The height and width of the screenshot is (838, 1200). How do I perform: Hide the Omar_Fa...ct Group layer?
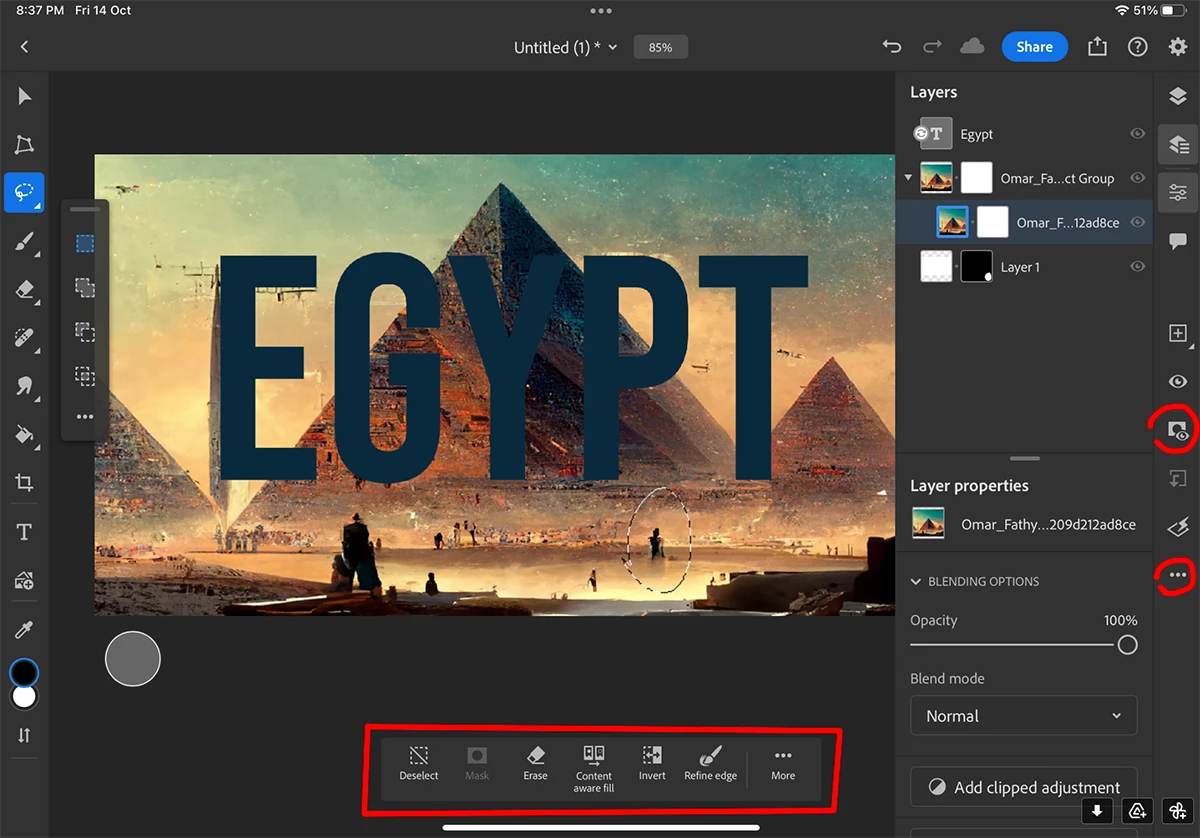(1137, 178)
